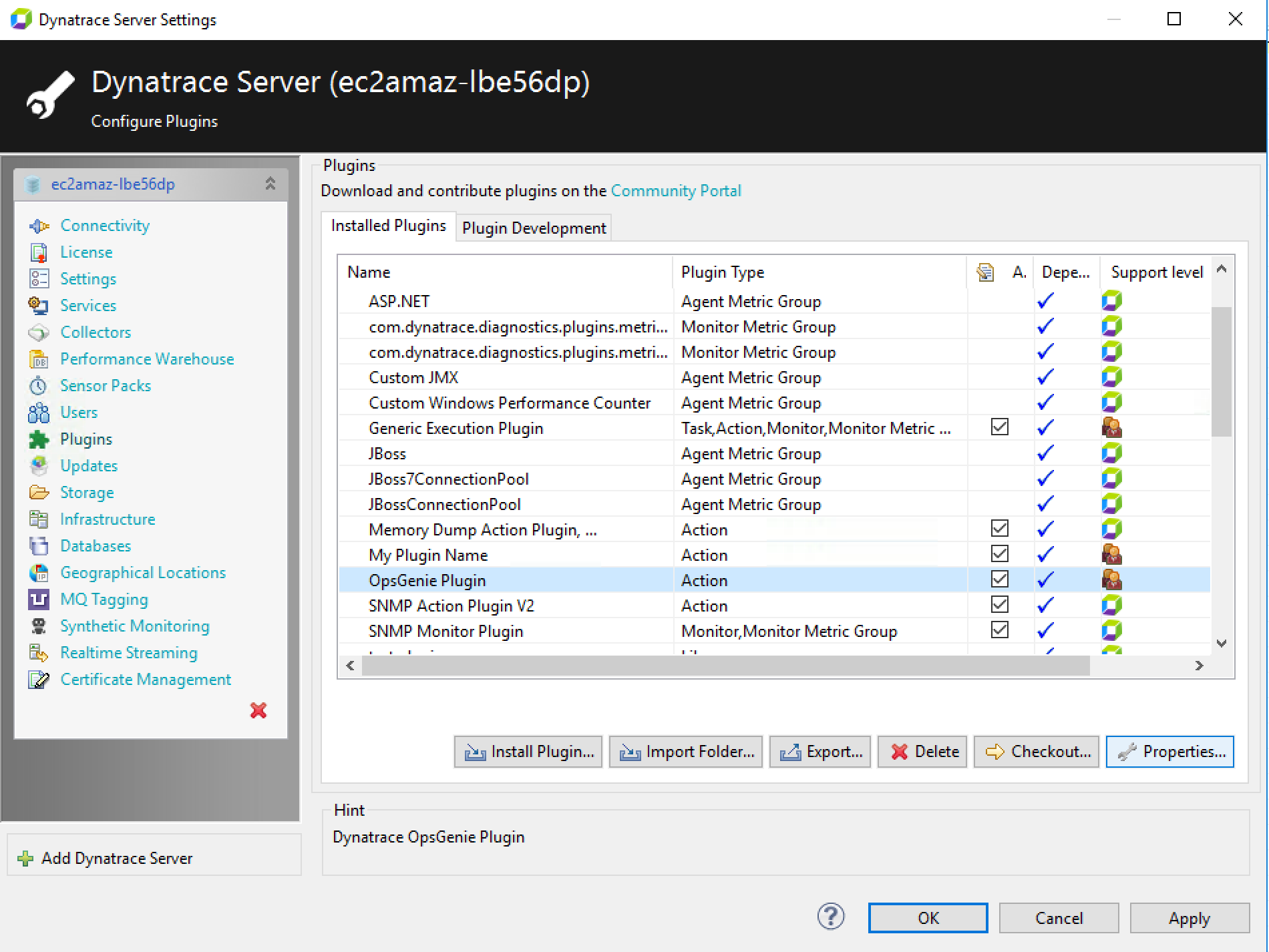This screenshot has height=952, width=1269.
Task: Click the Checkout... button
Action: tap(1037, 752)
